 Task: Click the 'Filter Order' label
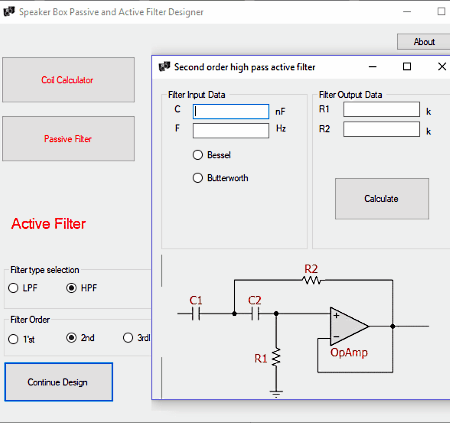pos(30,320)
